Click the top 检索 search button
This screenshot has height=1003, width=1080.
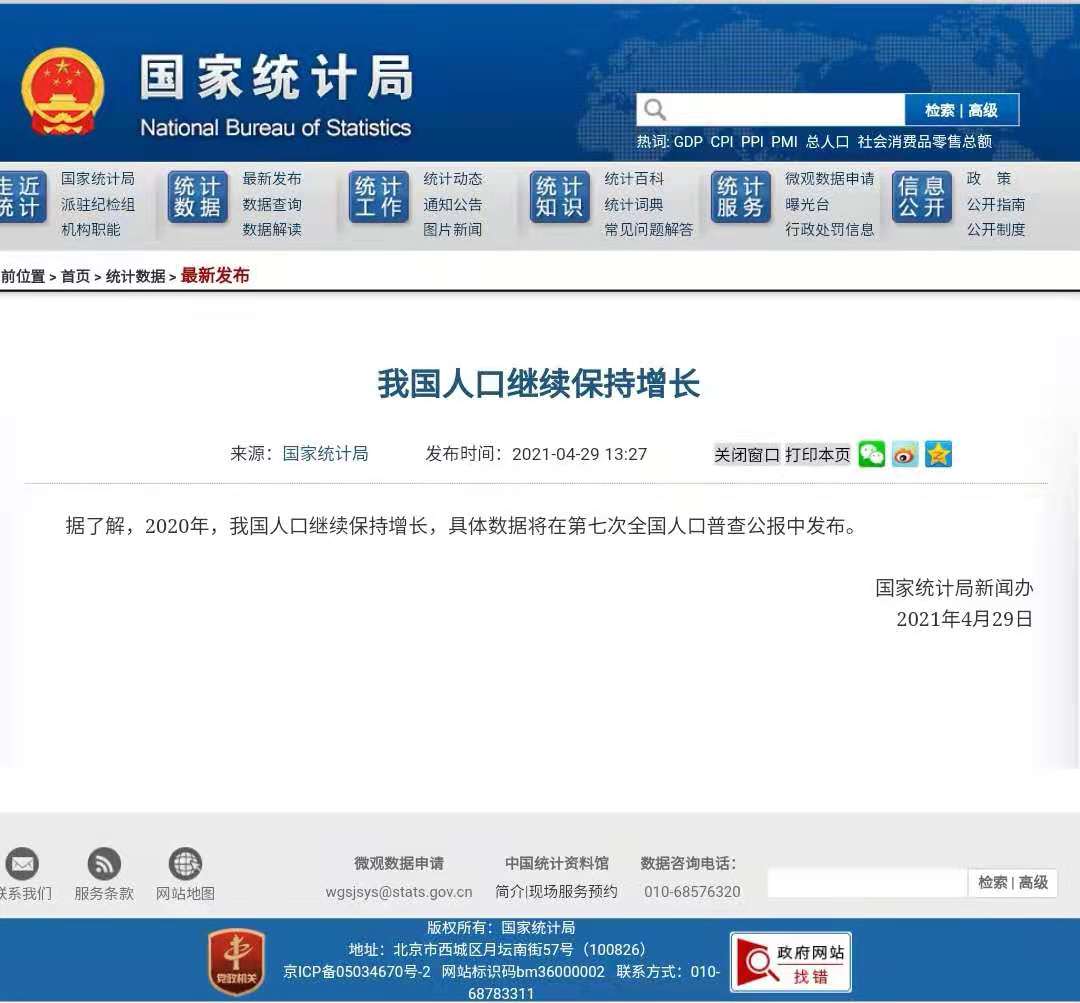[x=939, y=110]
